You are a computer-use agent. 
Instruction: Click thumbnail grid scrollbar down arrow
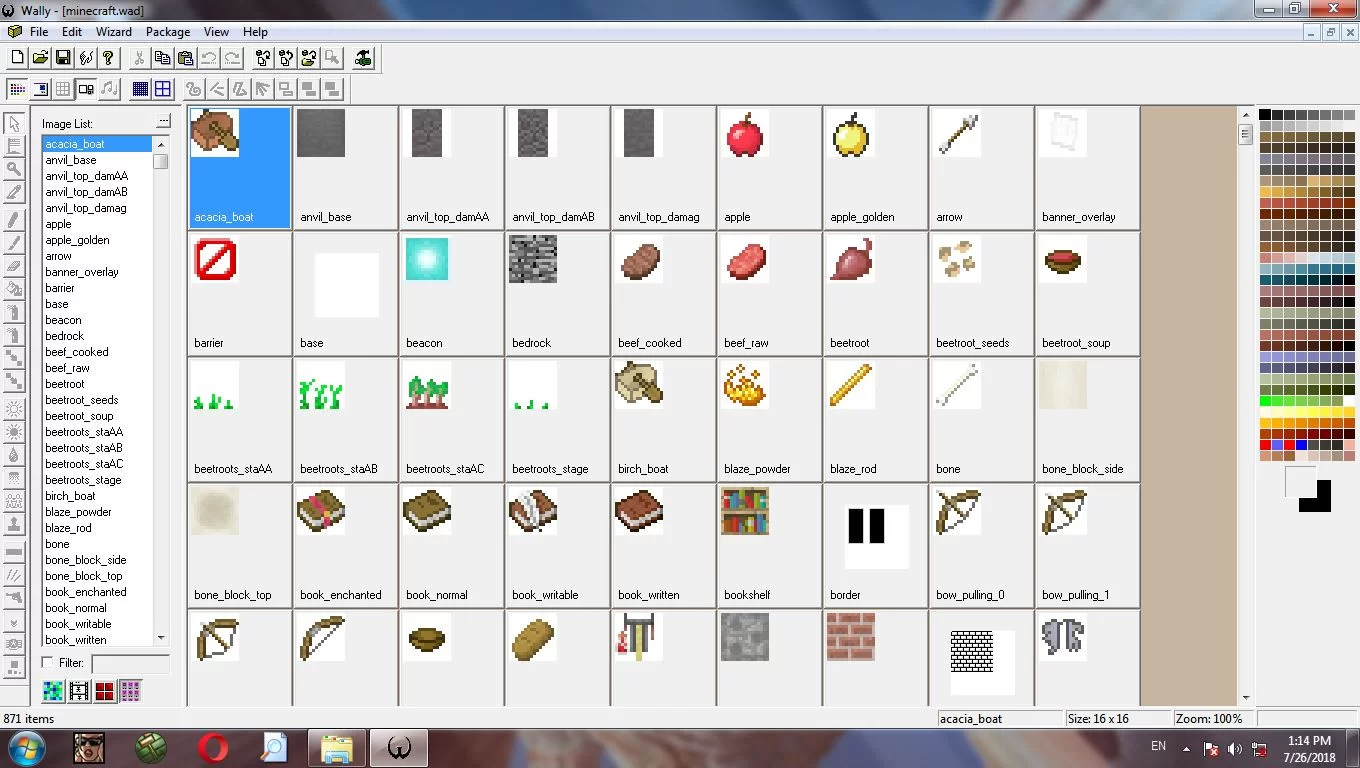point(1246,698)
